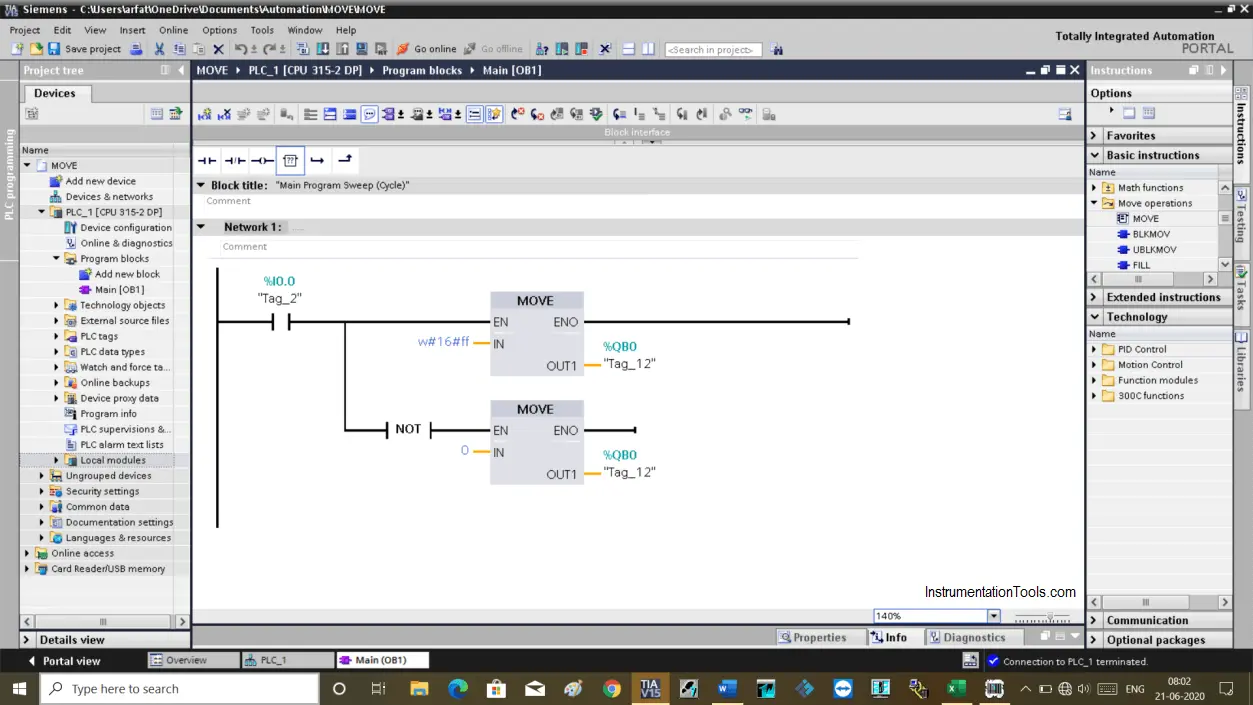Collapse the PLC_1 [CPU 315-2 DP] node
1253x705 pixels.
tap(42, 212)
